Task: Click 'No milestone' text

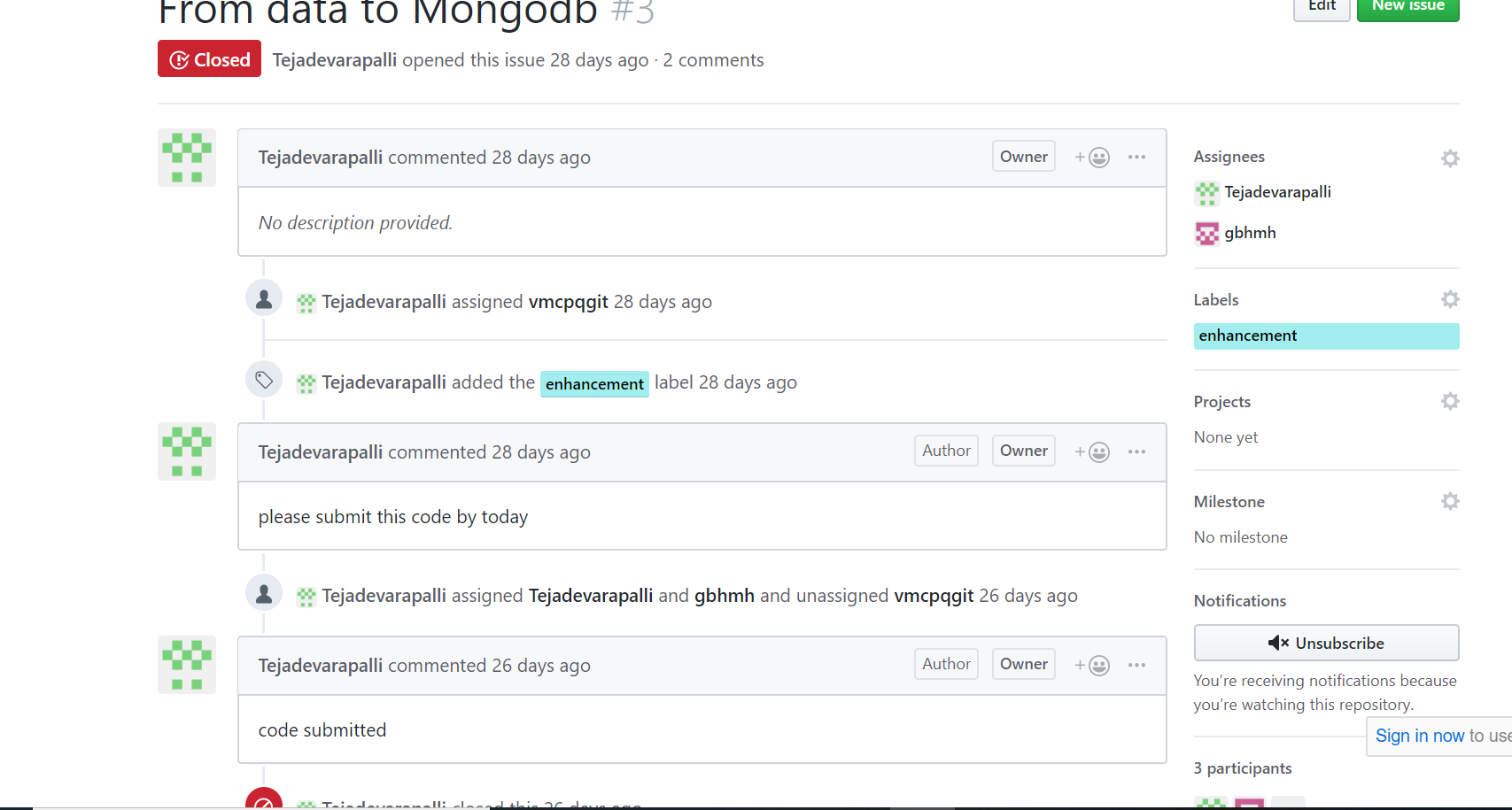Action: point(1241,537)
